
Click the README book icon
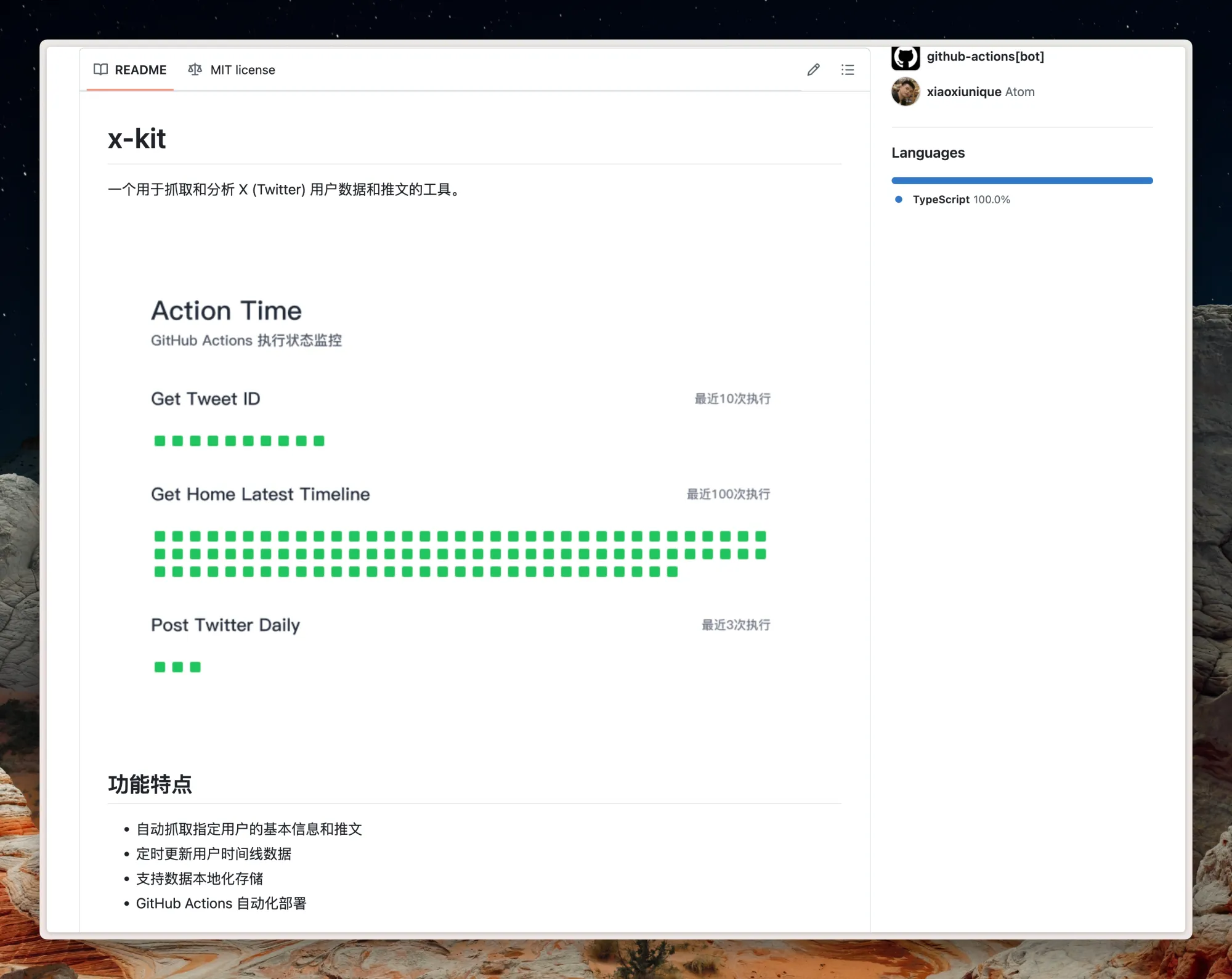(100, 69)
